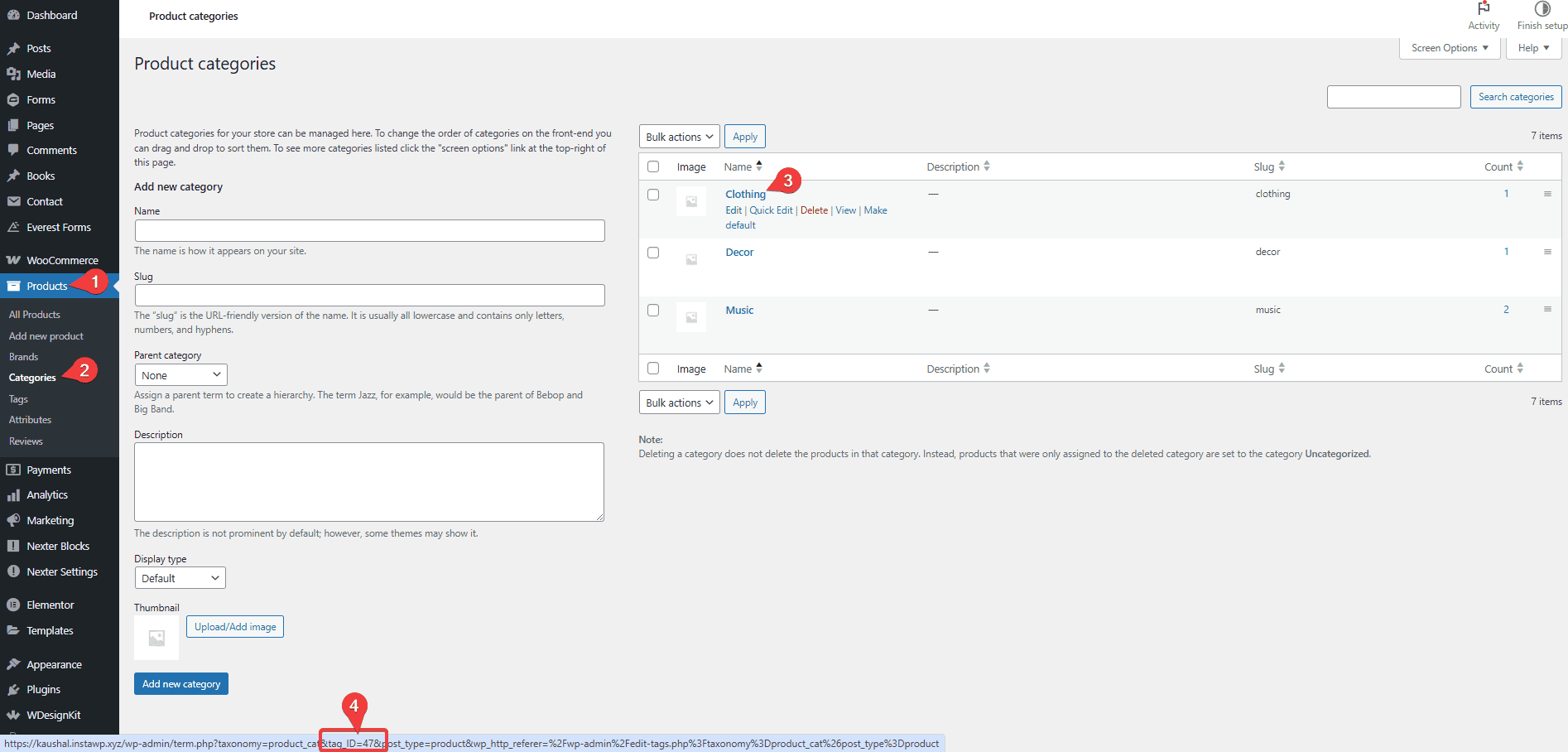Click the WooCommerce icon in sidebar
Image resolution: width=1568 pixels, height=752 pixels.
pyautogui.click(x=13, y=260)
